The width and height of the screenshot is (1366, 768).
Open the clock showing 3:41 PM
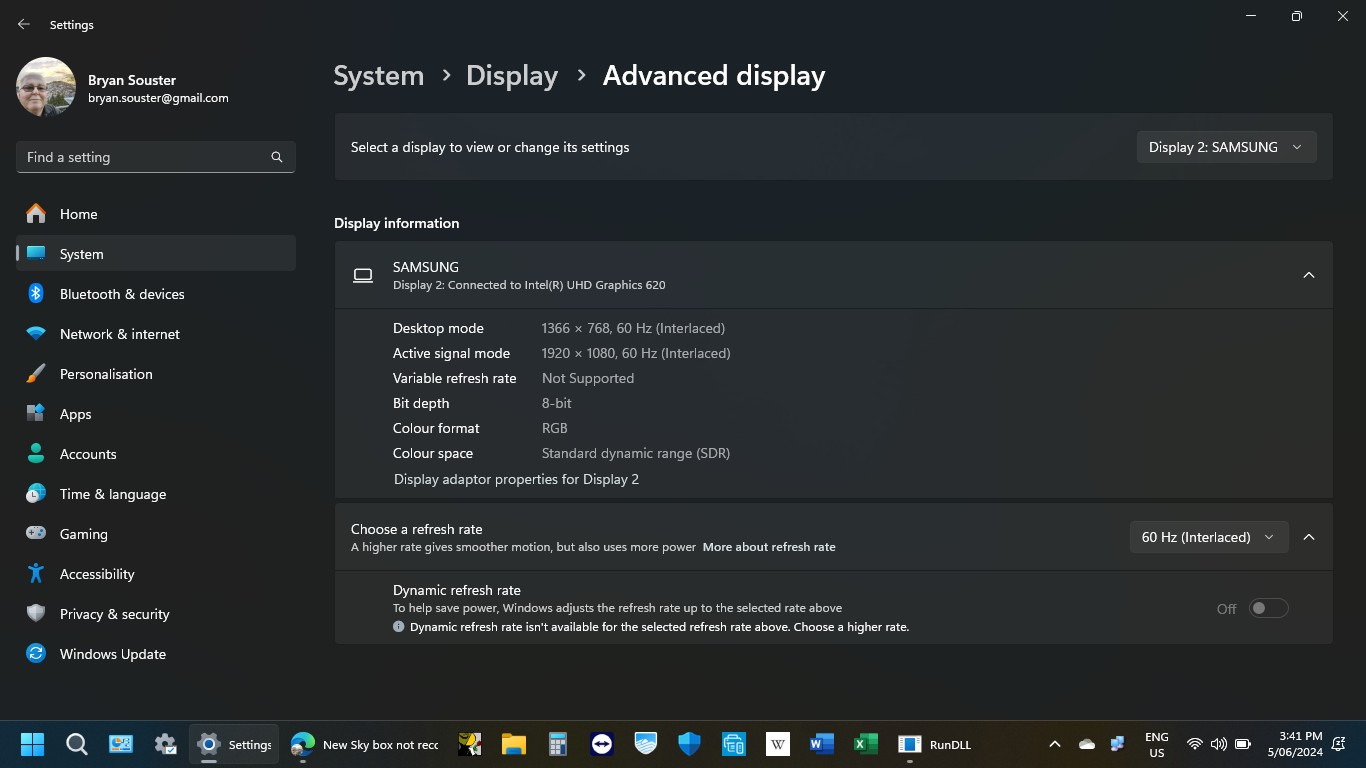(1295, 744)
